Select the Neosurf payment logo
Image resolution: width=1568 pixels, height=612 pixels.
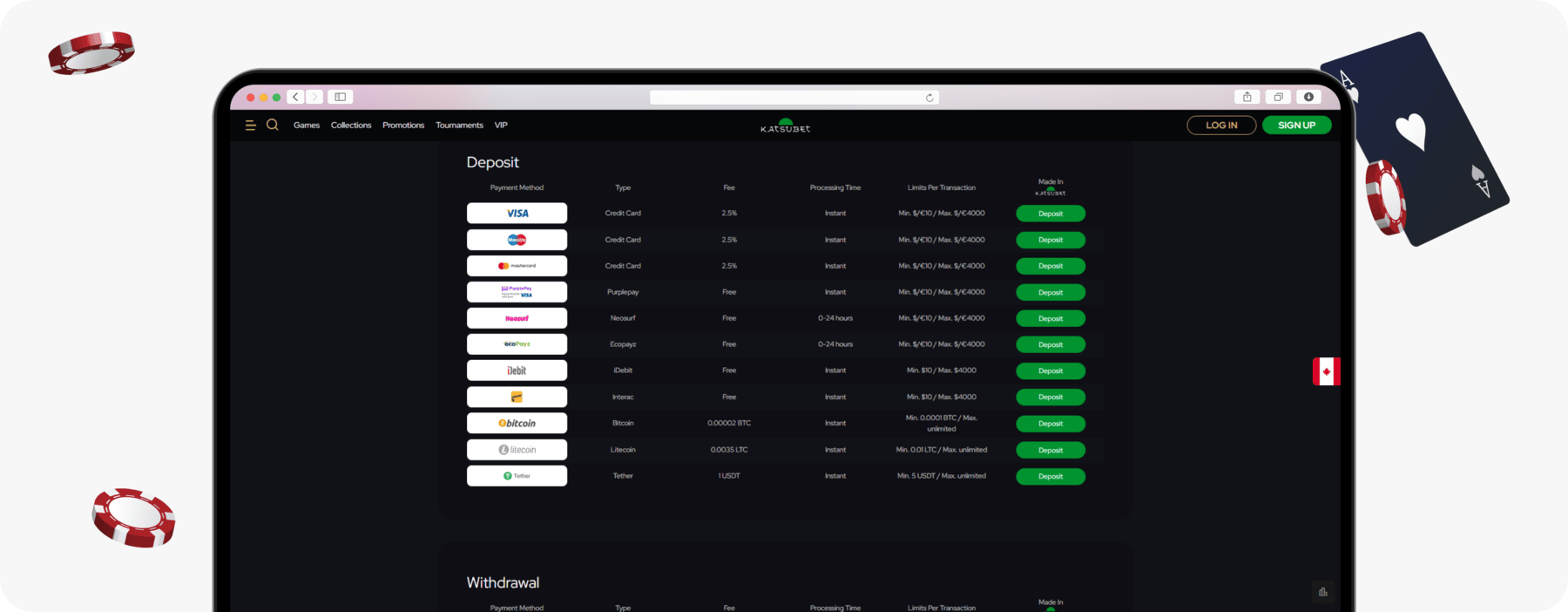517,318
